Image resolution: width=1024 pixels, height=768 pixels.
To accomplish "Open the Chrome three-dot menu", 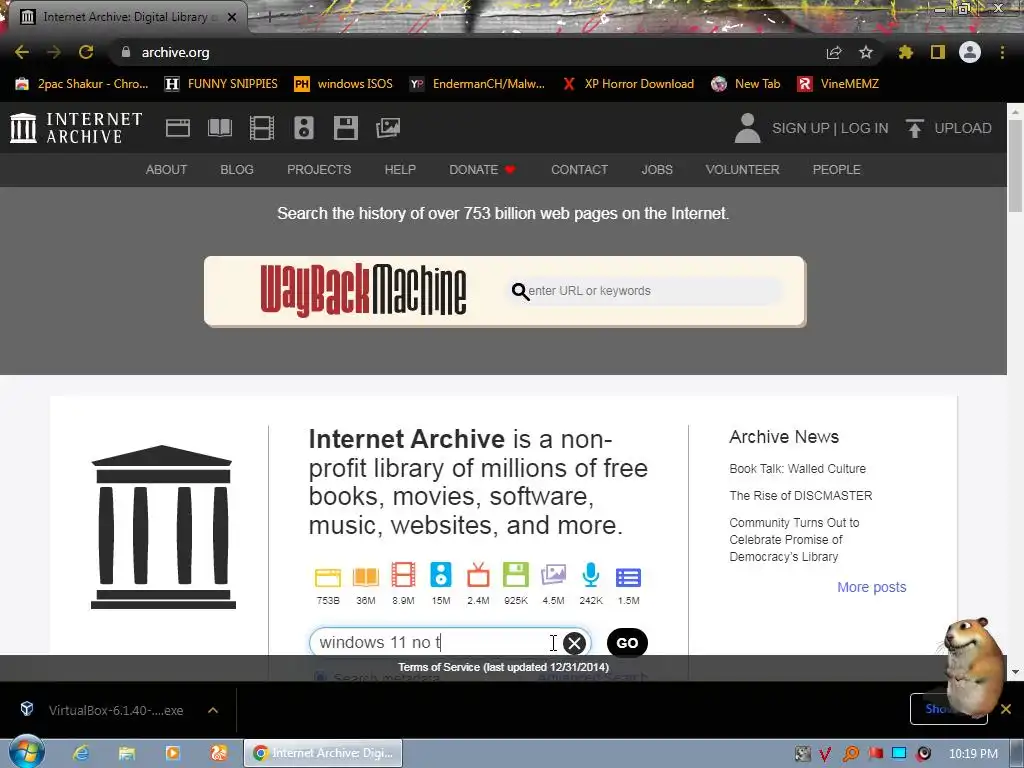I will [1002, 52].
